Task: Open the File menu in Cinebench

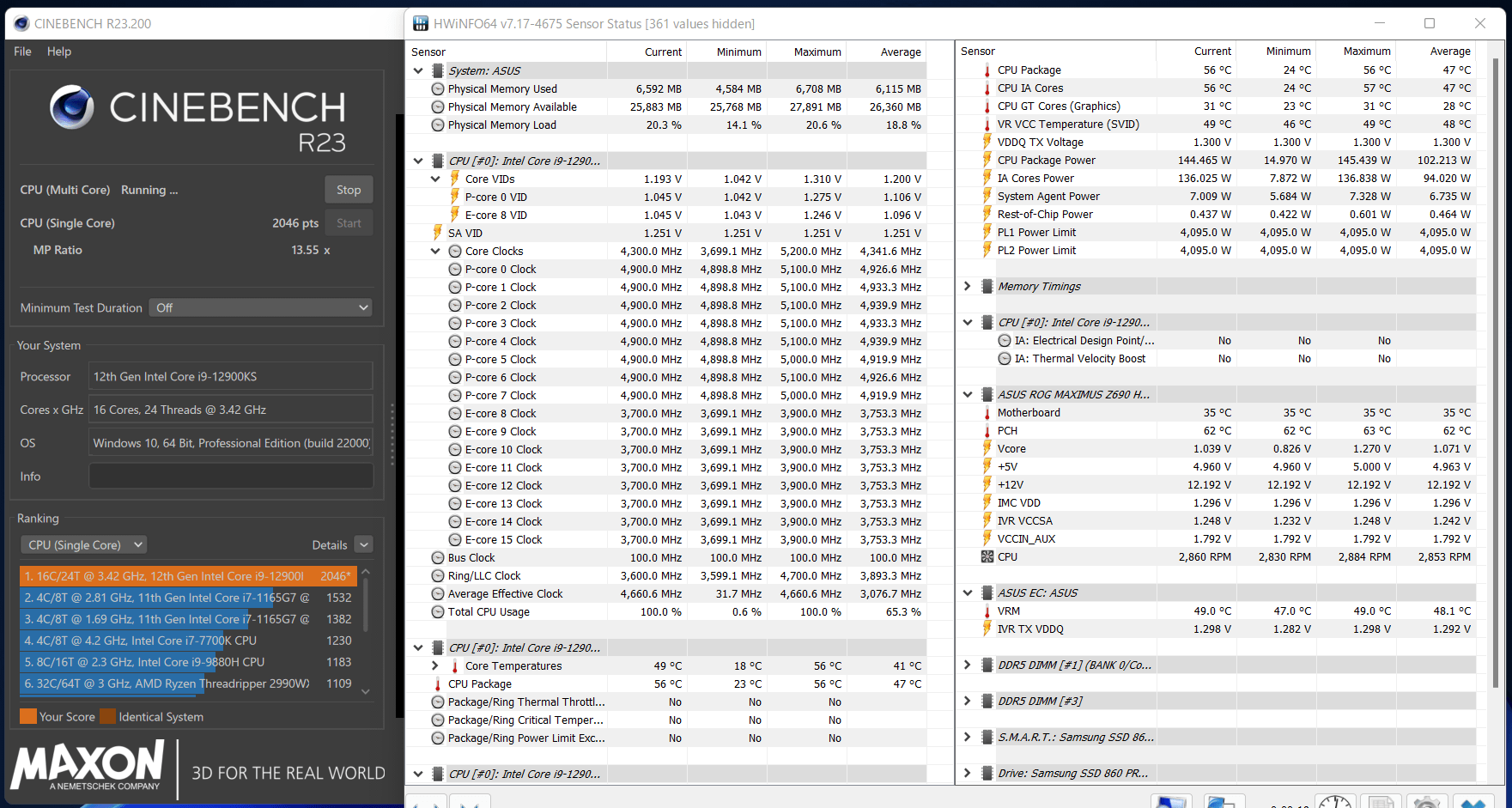Action: point(22,52)
